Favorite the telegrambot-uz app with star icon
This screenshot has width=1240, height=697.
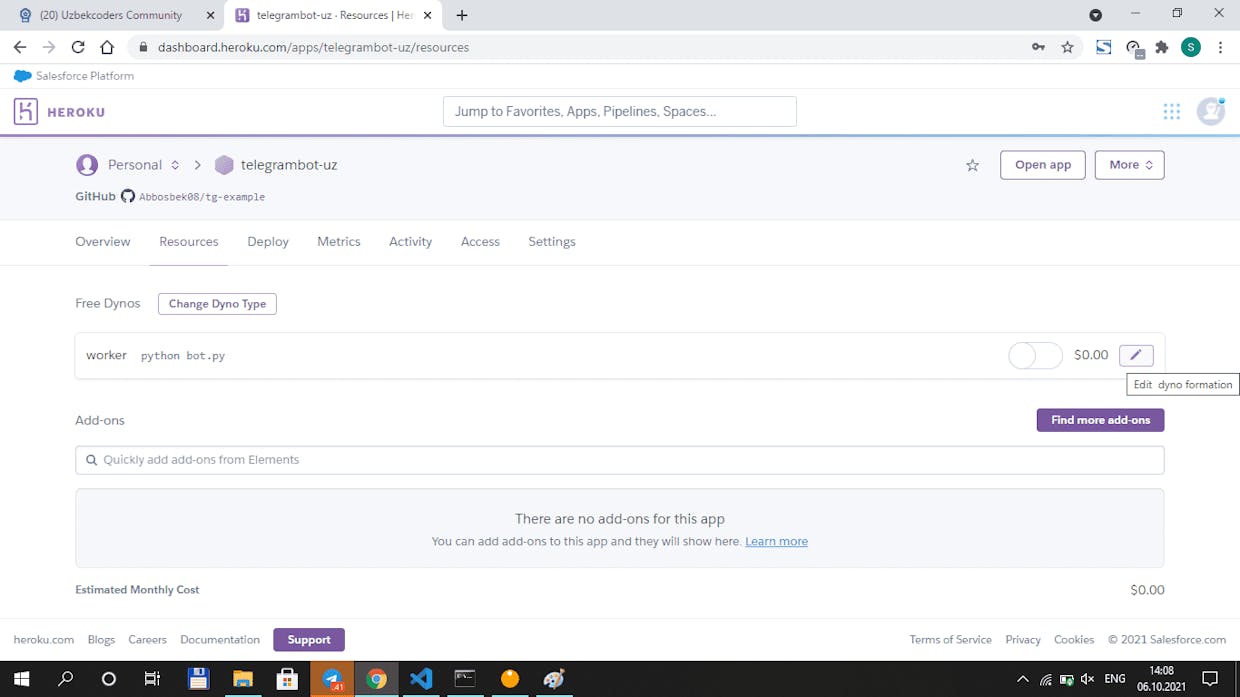coord(972,165)
